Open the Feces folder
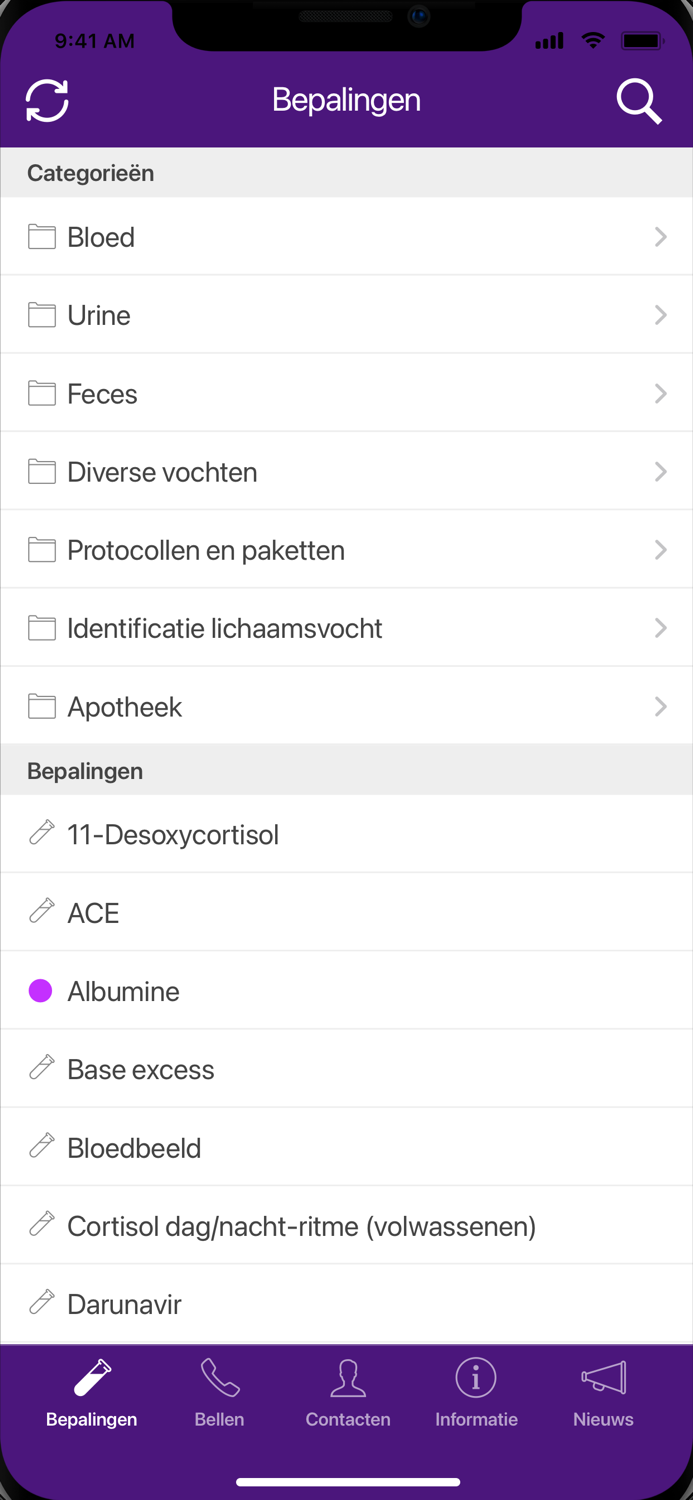Image resolution: width=693 pixels, height=1500 pixels. tap(347, 393)
